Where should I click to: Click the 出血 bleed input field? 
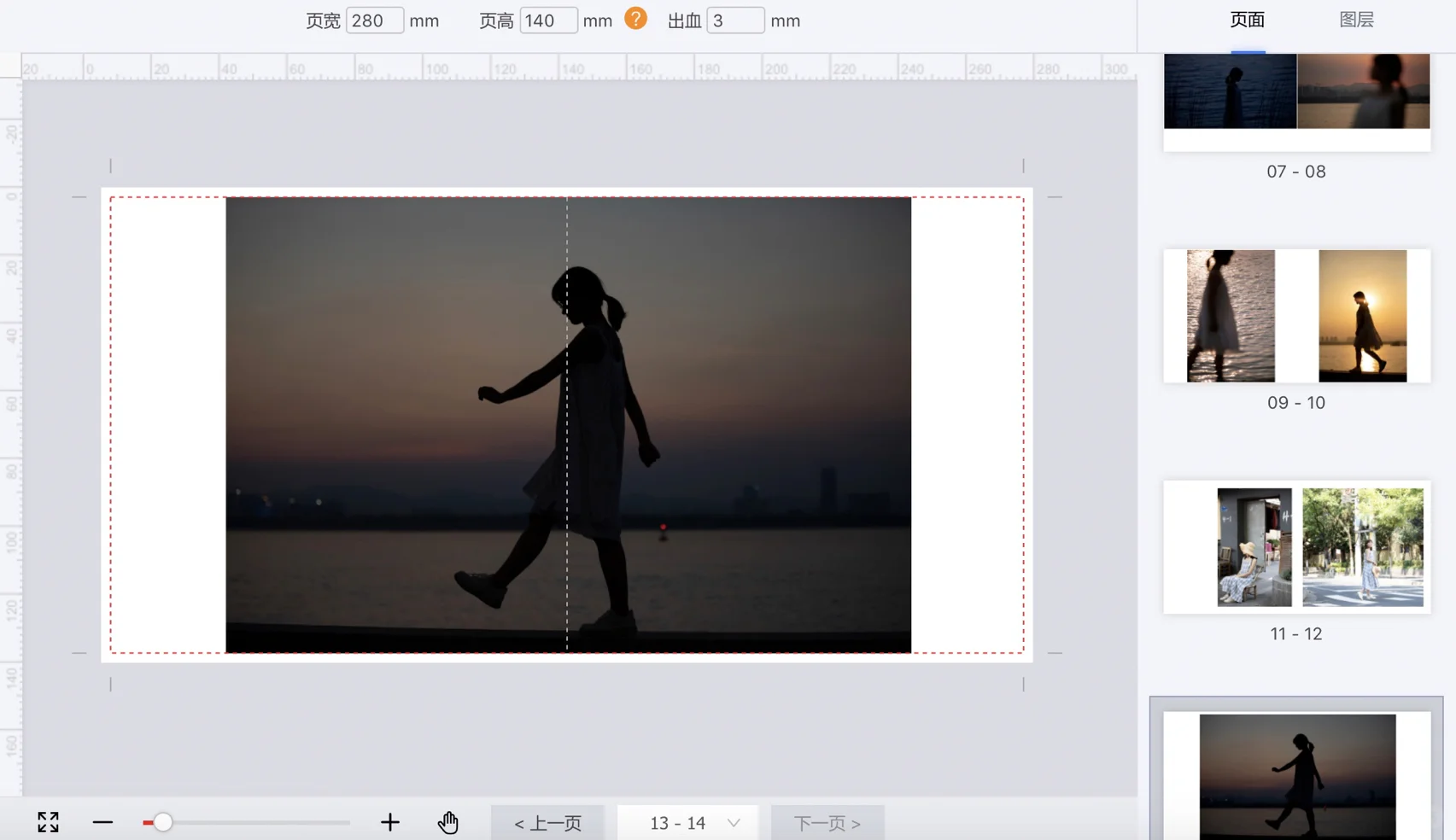pyautogui.click(x=734, y=20)
